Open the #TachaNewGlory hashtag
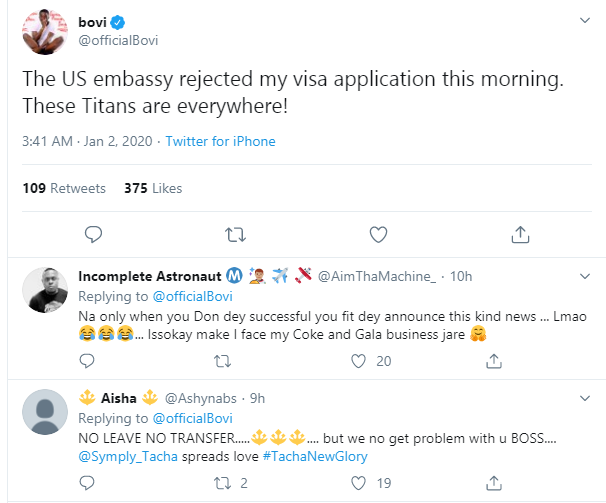 point(315,457)
